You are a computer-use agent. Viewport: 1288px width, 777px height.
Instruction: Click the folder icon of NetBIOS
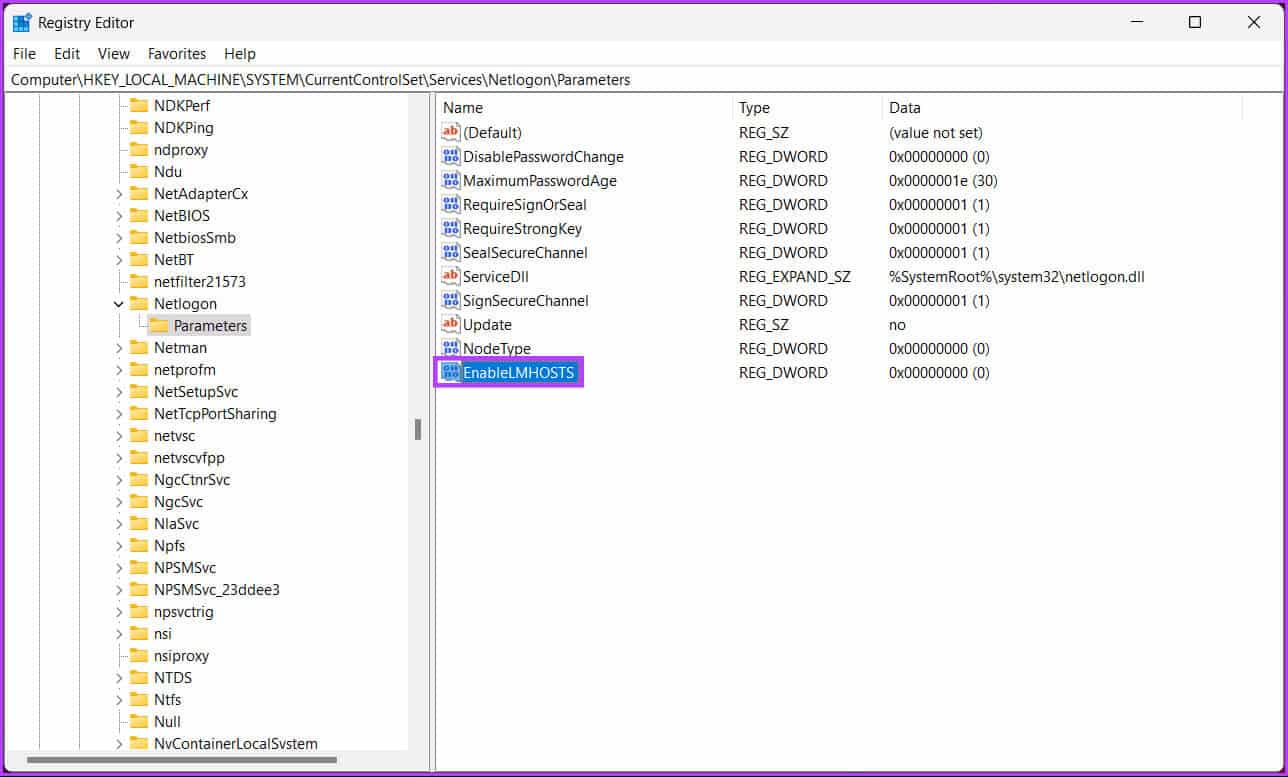pyautogui.click(x=139, y=216)
